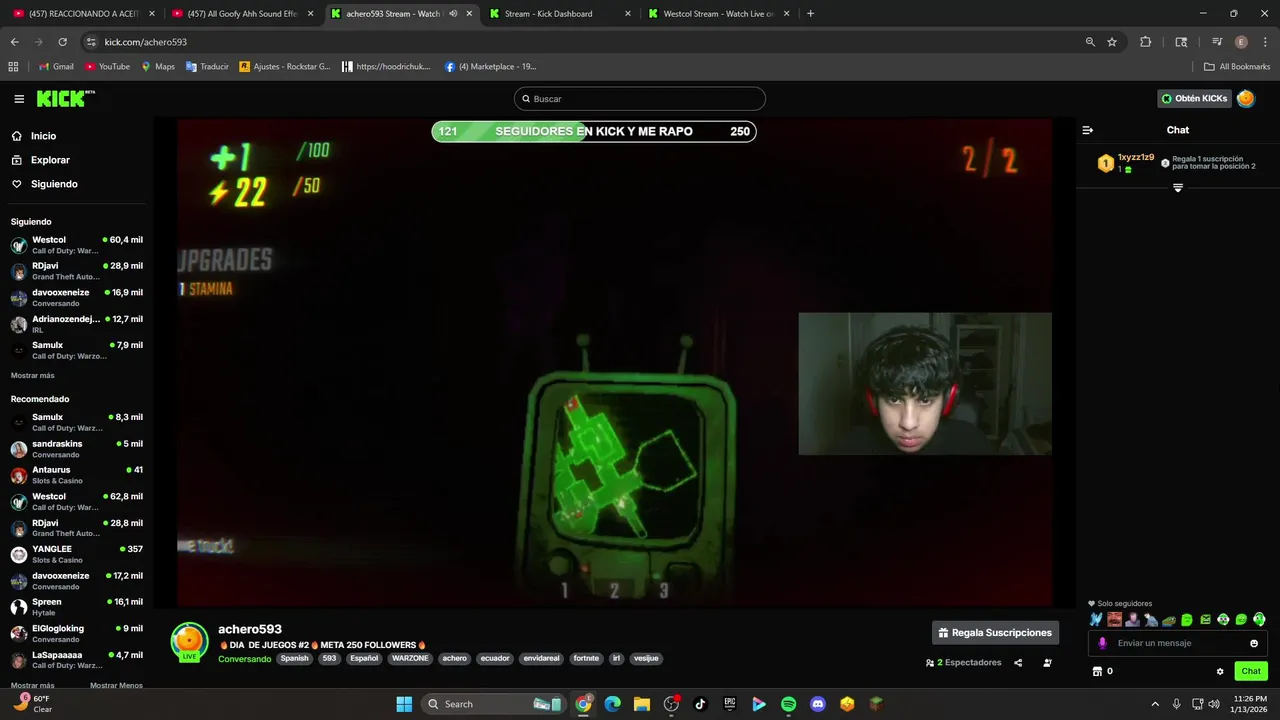Mute the achero593 tab audio icon
This screenshot has height=720, width=1280.
(453, 14)
